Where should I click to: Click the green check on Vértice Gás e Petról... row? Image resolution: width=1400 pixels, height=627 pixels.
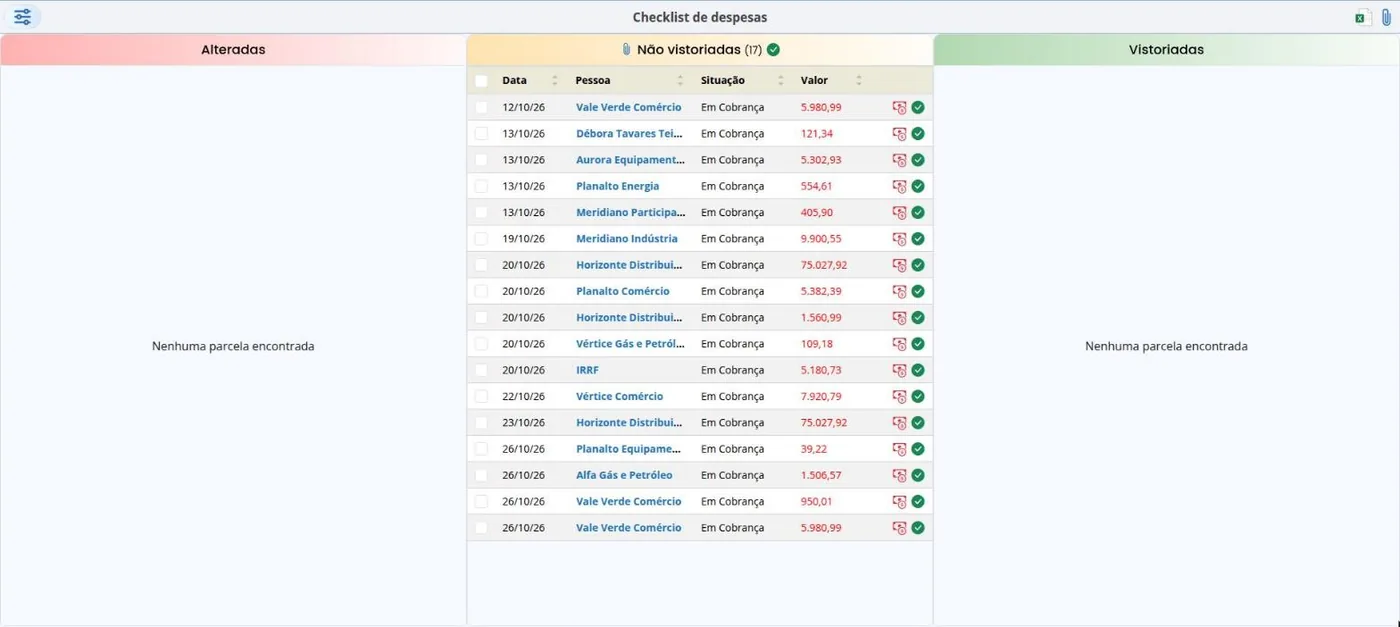[x=918, y=344]
